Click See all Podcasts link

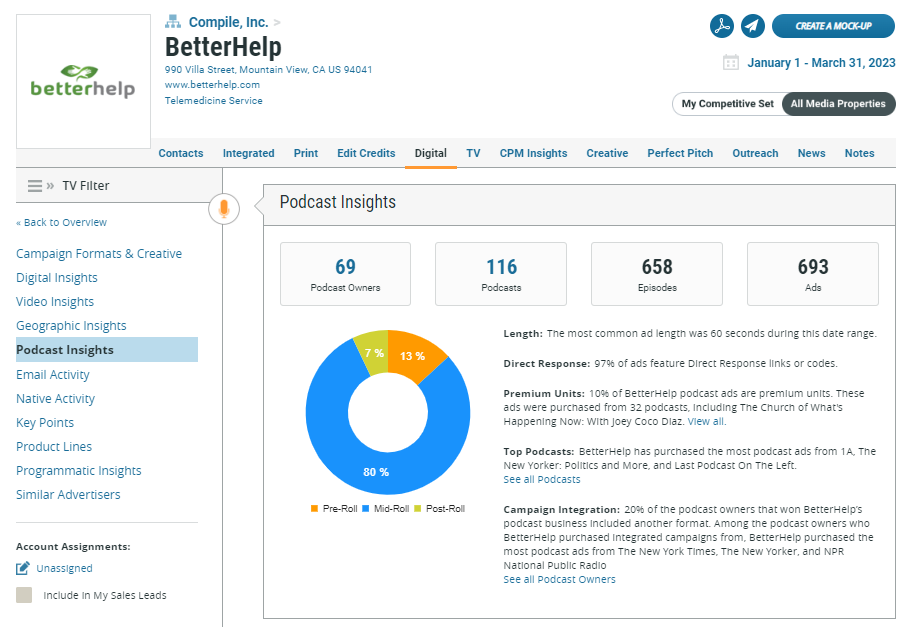tap(541, 480)
